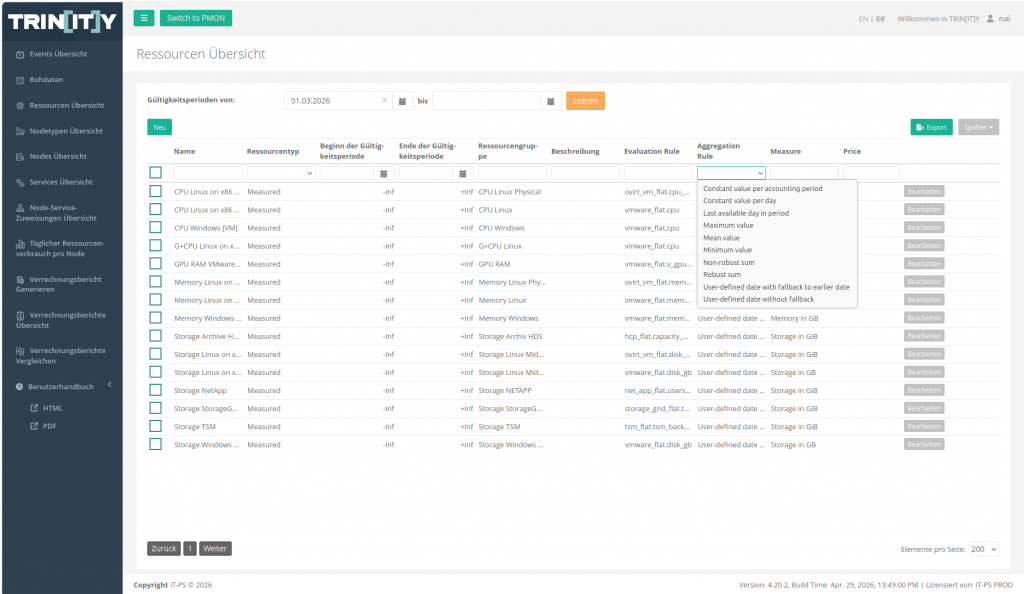Viewport: 1024px width, 594px height.
Task: Click the Switch to PMON button
Action: 196,18
